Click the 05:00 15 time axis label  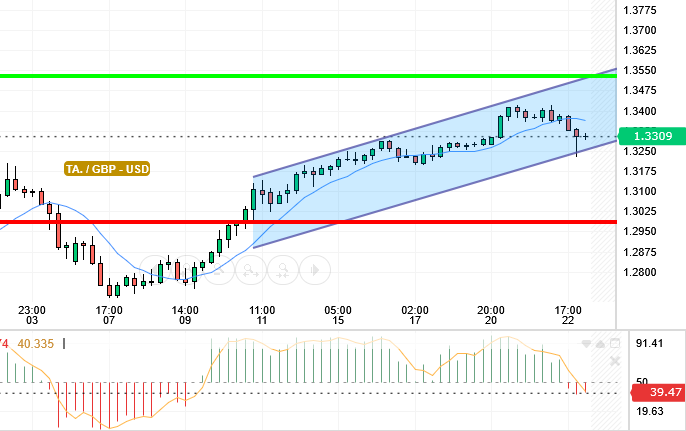click(x=338, y=315)
